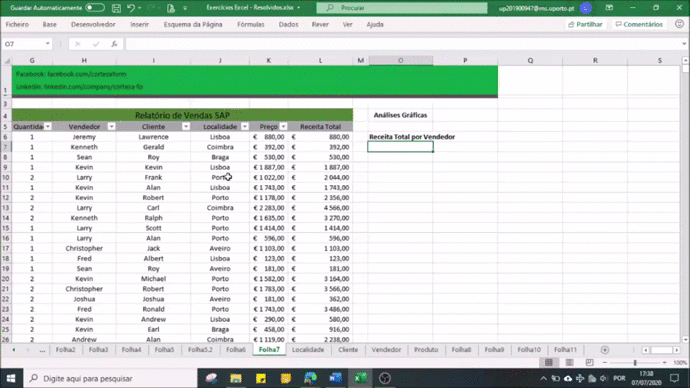The width and height of the screenshot is (690, 388).
Task: Open the Vendedor column filter dropdown
Action: [x=111, y=127]
